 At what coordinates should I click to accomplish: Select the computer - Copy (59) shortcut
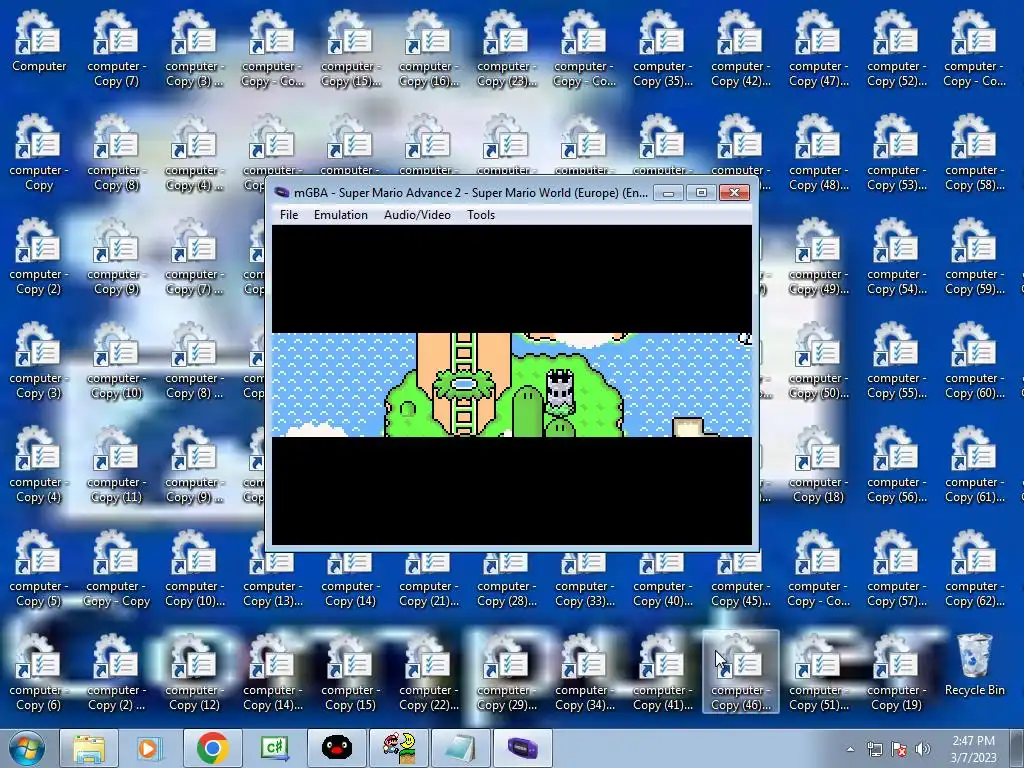click(x=974, y=256)
